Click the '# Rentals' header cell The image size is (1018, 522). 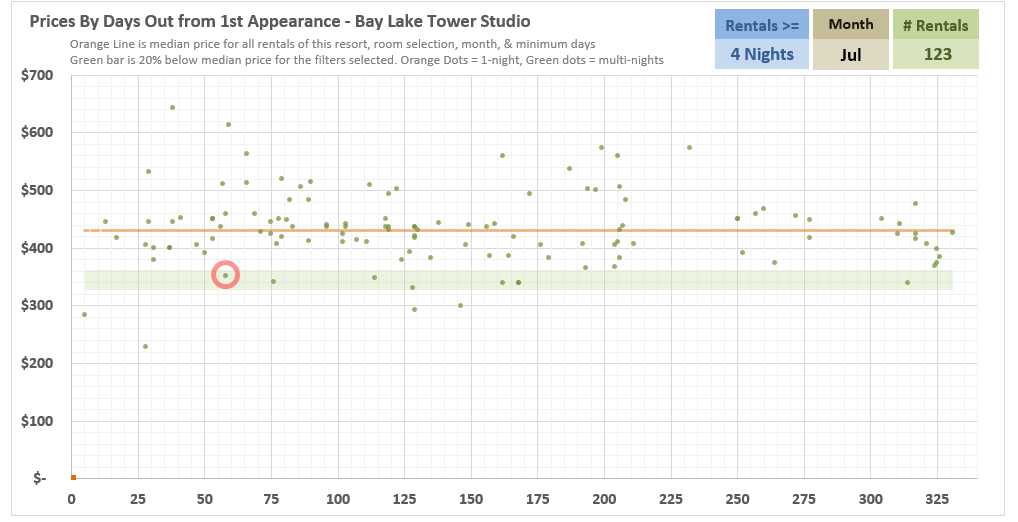click(x=937, y=25)
